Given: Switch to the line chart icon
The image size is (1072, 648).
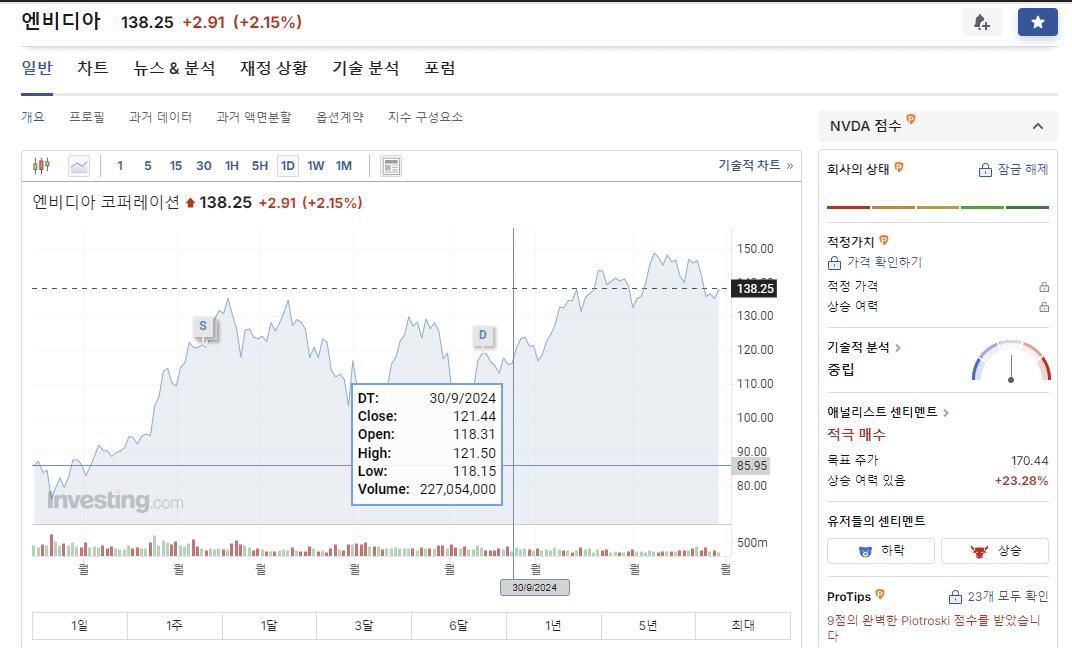Looking at the screenshot, I should pyautogui.click(x=78, y=165).
